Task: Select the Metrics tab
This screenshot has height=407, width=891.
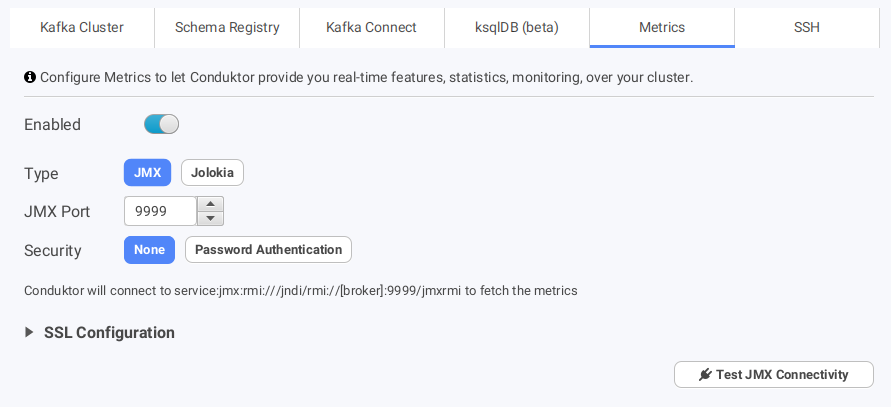Action: [662, 27]
